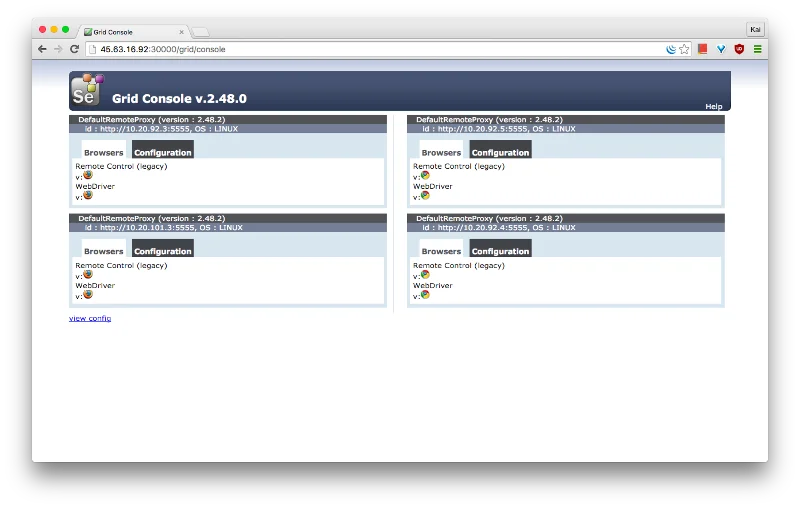Viewport: 800px width, 508px height.
Task: Click the DefaultRemoteProxy heading of node 10.20.92.5
Action: [x=489, y=119]
